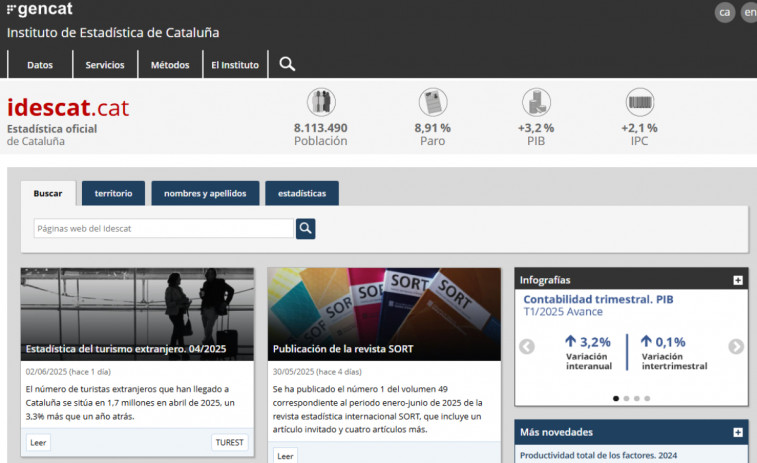Open Instituto de Estadística de Cataluña link

point(113,32)
